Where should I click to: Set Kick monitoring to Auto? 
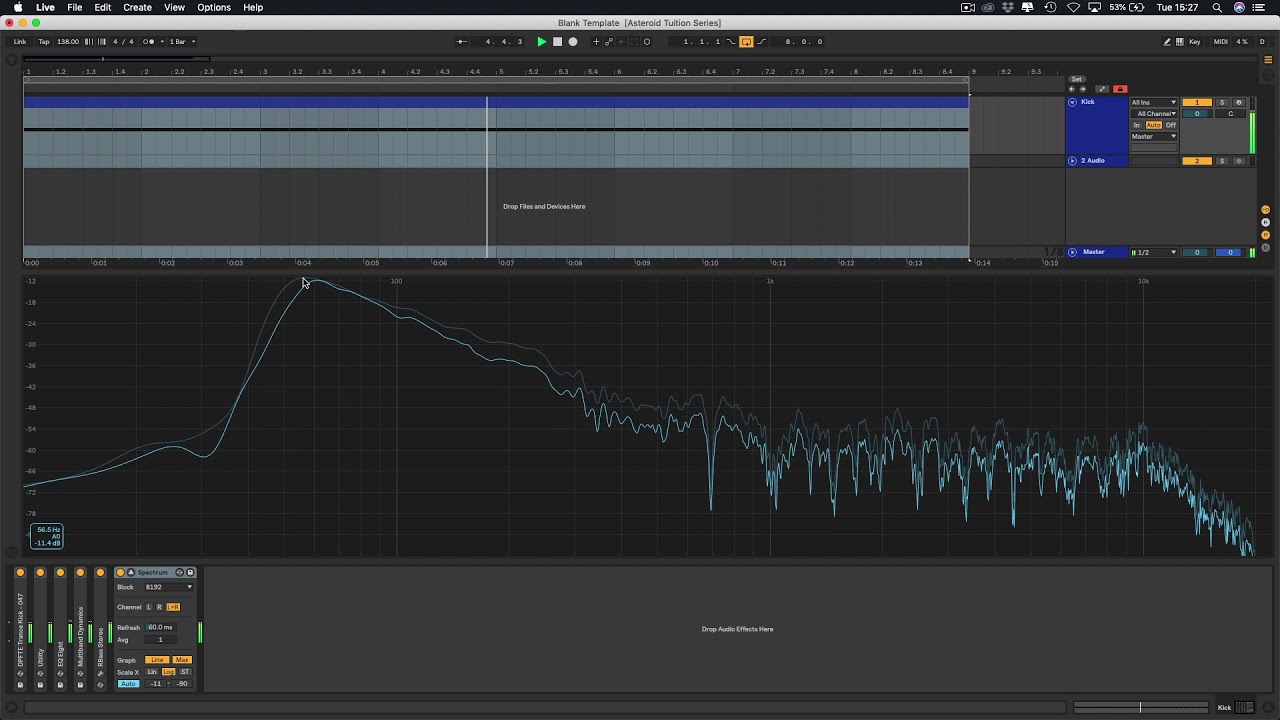[x=1154, y=125]
